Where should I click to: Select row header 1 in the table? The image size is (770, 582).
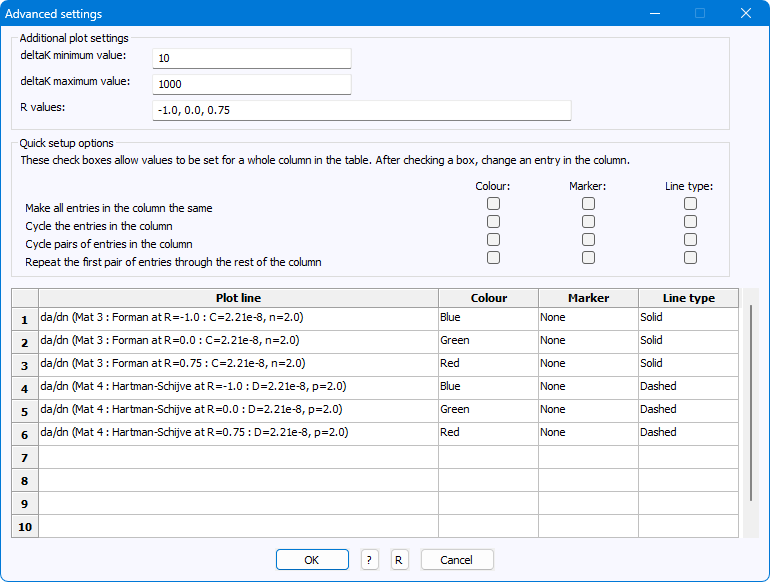coord(25,319)
